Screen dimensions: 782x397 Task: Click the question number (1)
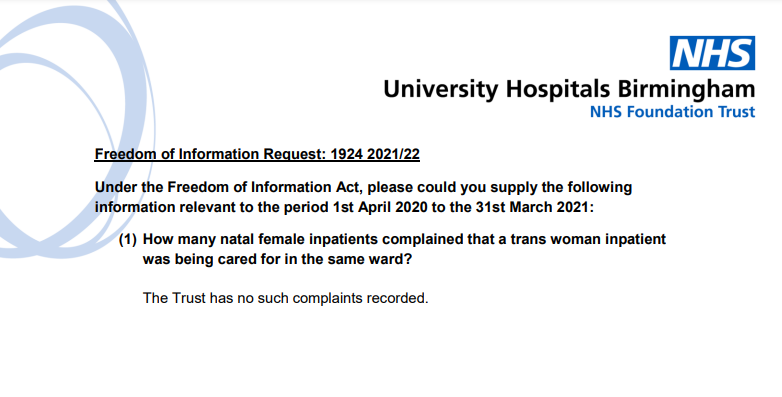[x=128, y=240]
